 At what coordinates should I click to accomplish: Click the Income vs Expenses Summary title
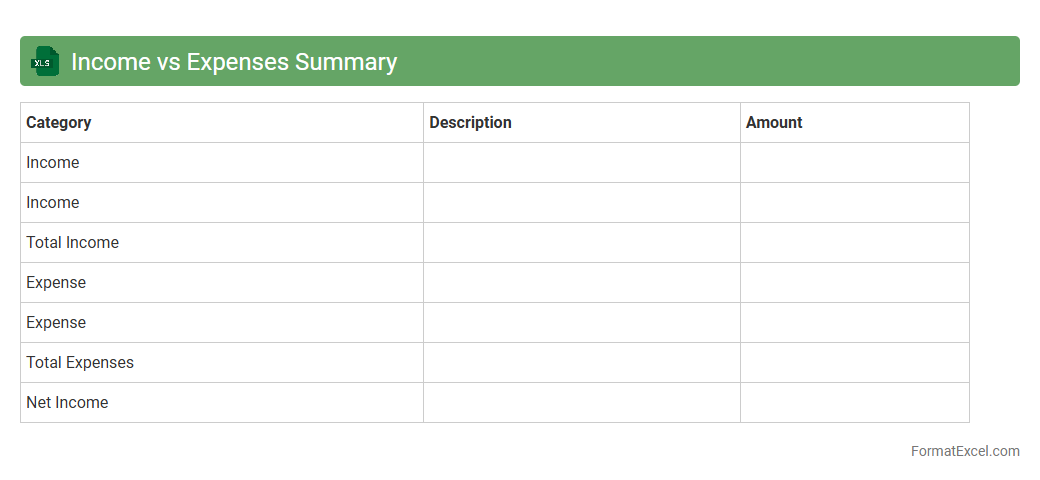(x=234, y=62)
